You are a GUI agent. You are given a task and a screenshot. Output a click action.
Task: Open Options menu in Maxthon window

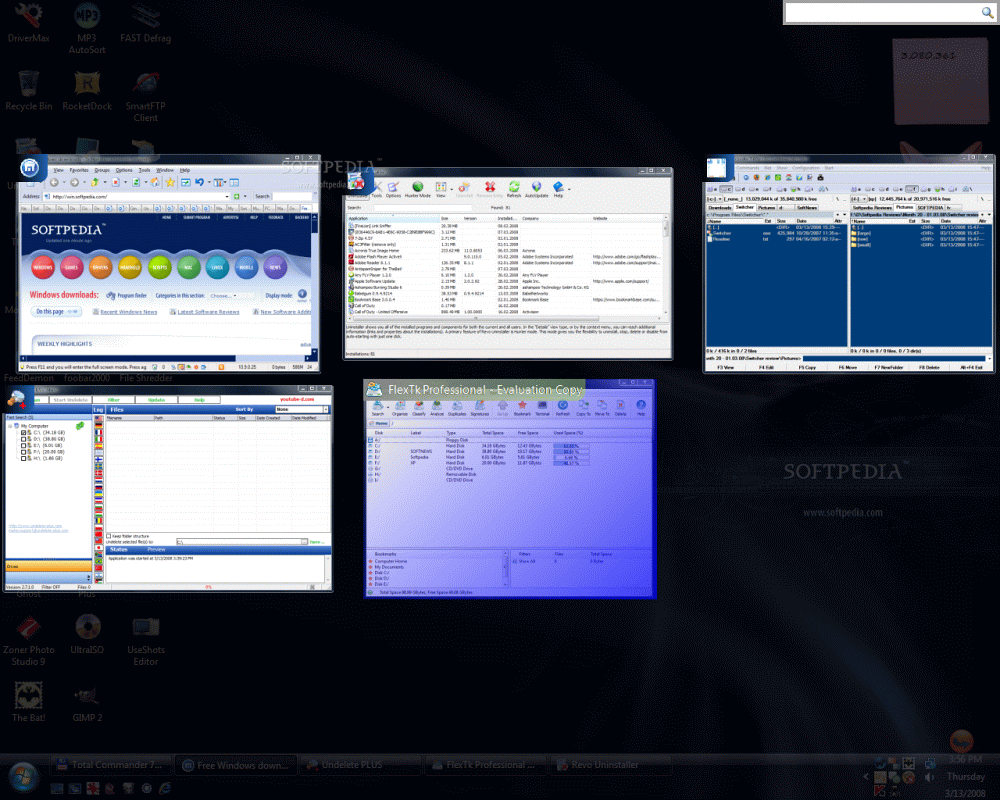(x=124, y=170)
